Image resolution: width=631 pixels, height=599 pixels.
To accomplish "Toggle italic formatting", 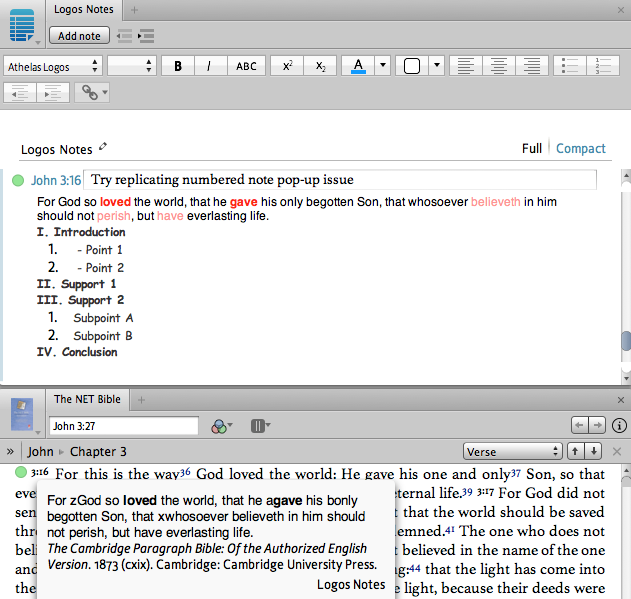I will [210, 66].
